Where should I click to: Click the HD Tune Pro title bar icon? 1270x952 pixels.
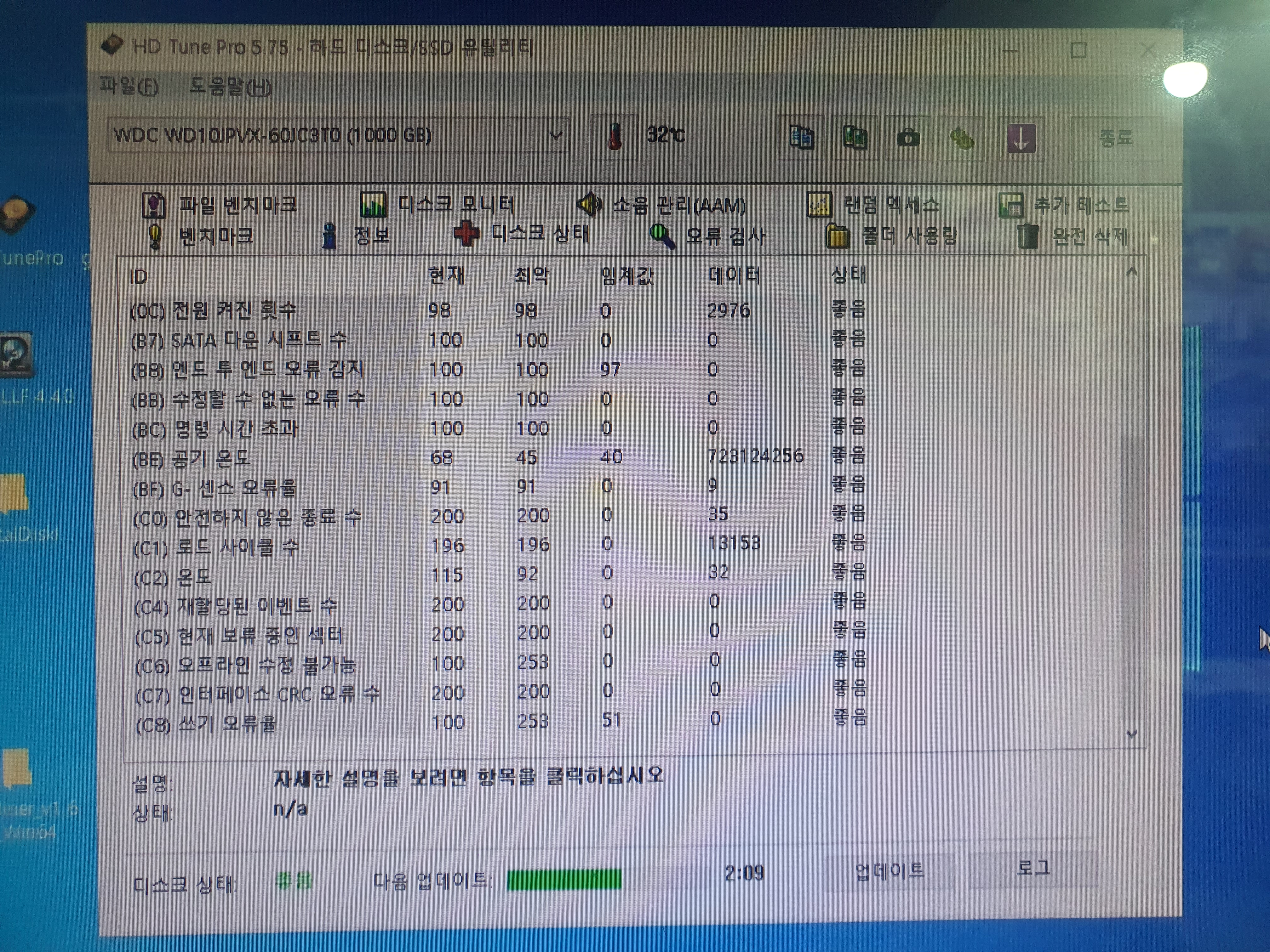click(112, 45)
